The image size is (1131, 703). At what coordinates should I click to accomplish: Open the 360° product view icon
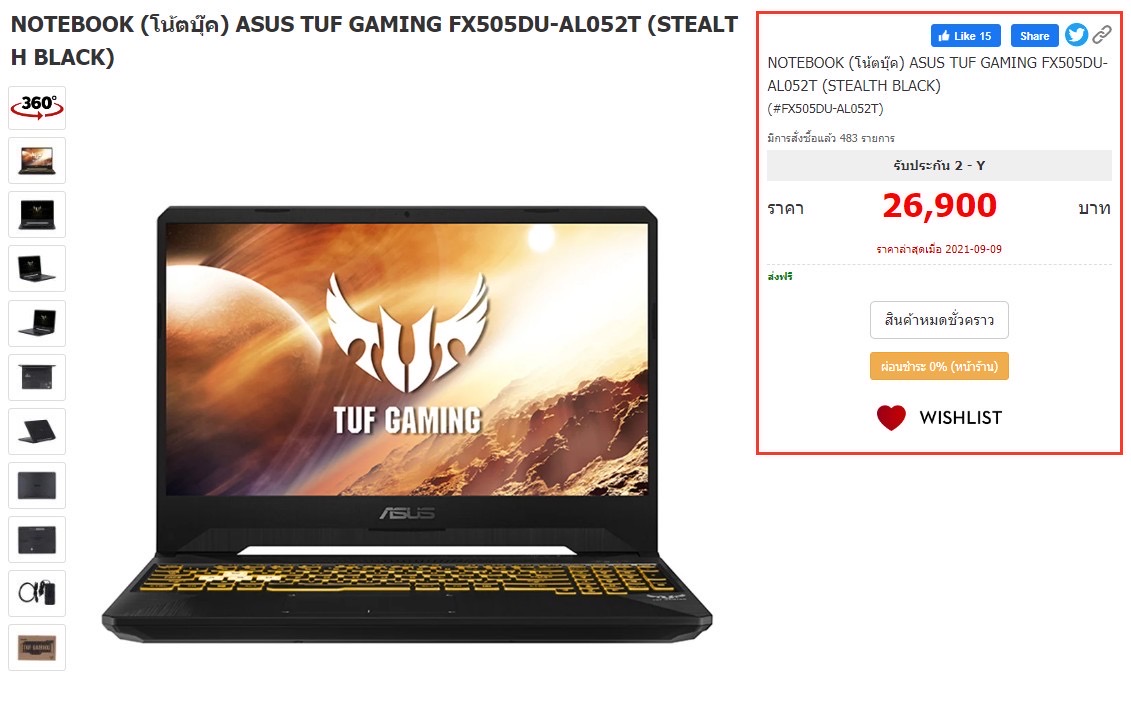click(x=37, y=107)
